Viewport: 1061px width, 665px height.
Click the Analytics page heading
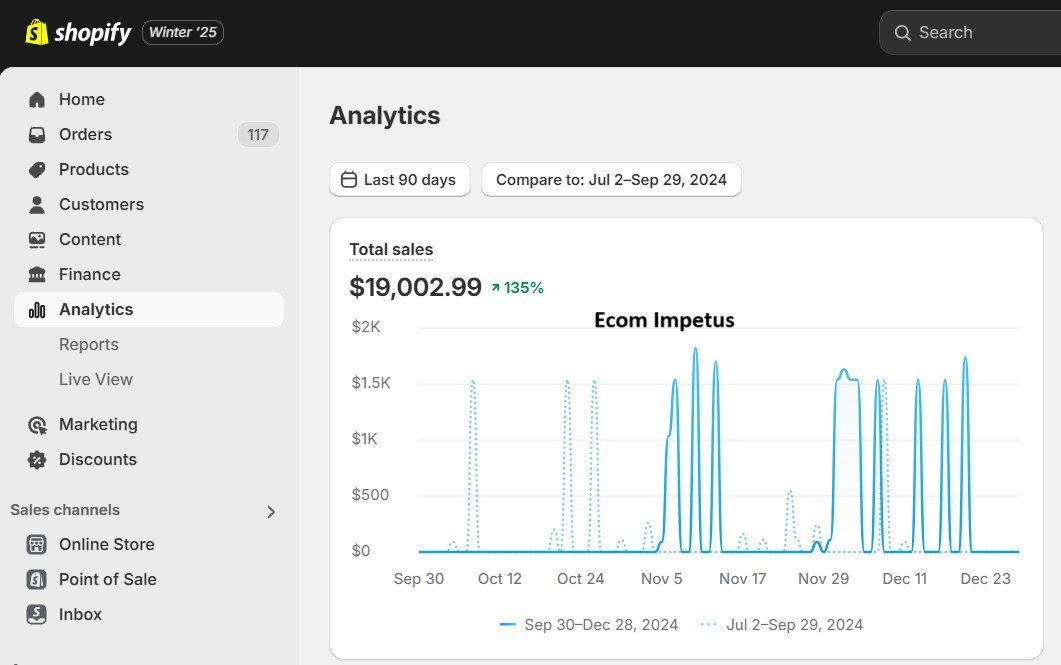(384, 116)
